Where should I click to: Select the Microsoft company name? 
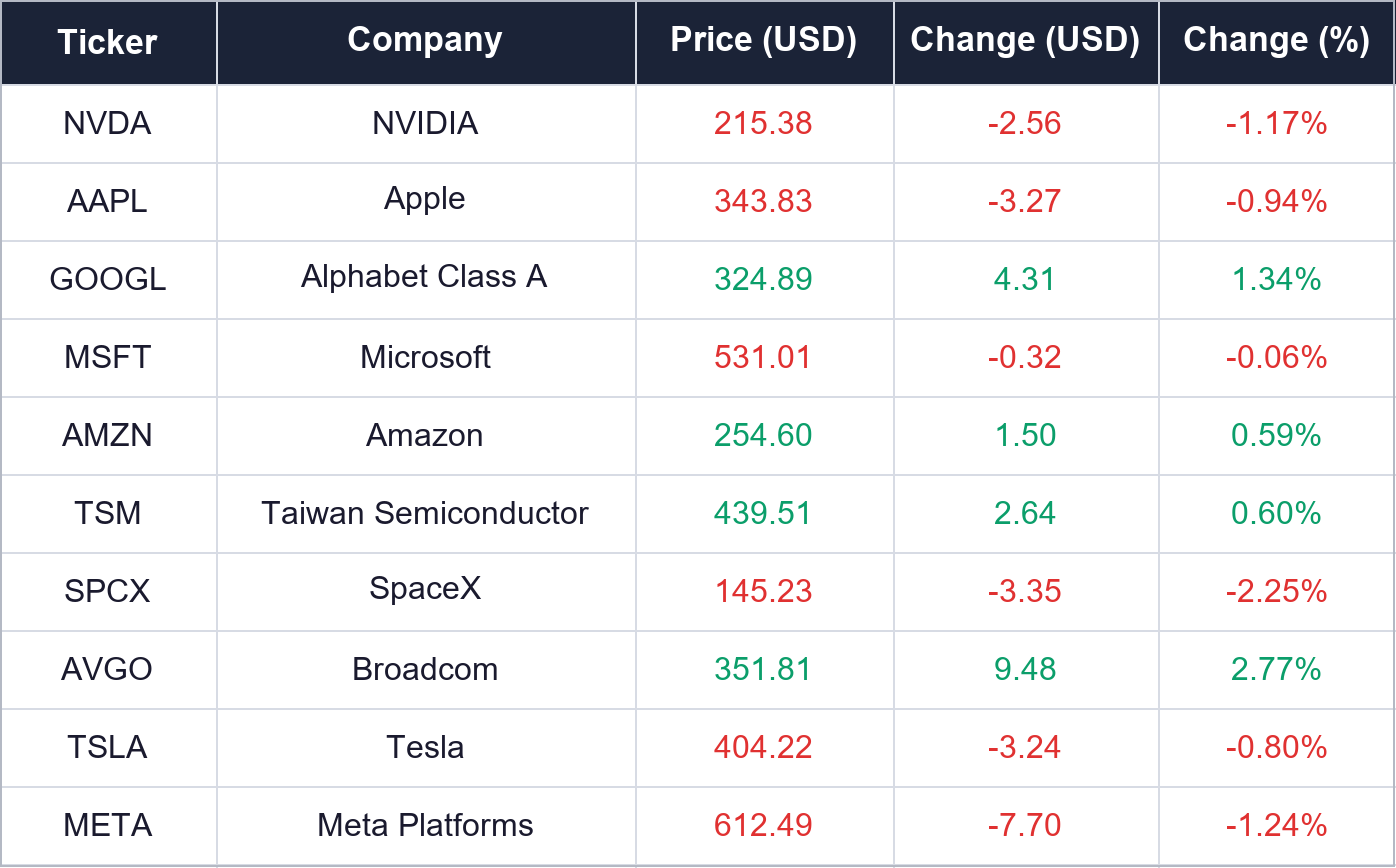click(425, 357)
